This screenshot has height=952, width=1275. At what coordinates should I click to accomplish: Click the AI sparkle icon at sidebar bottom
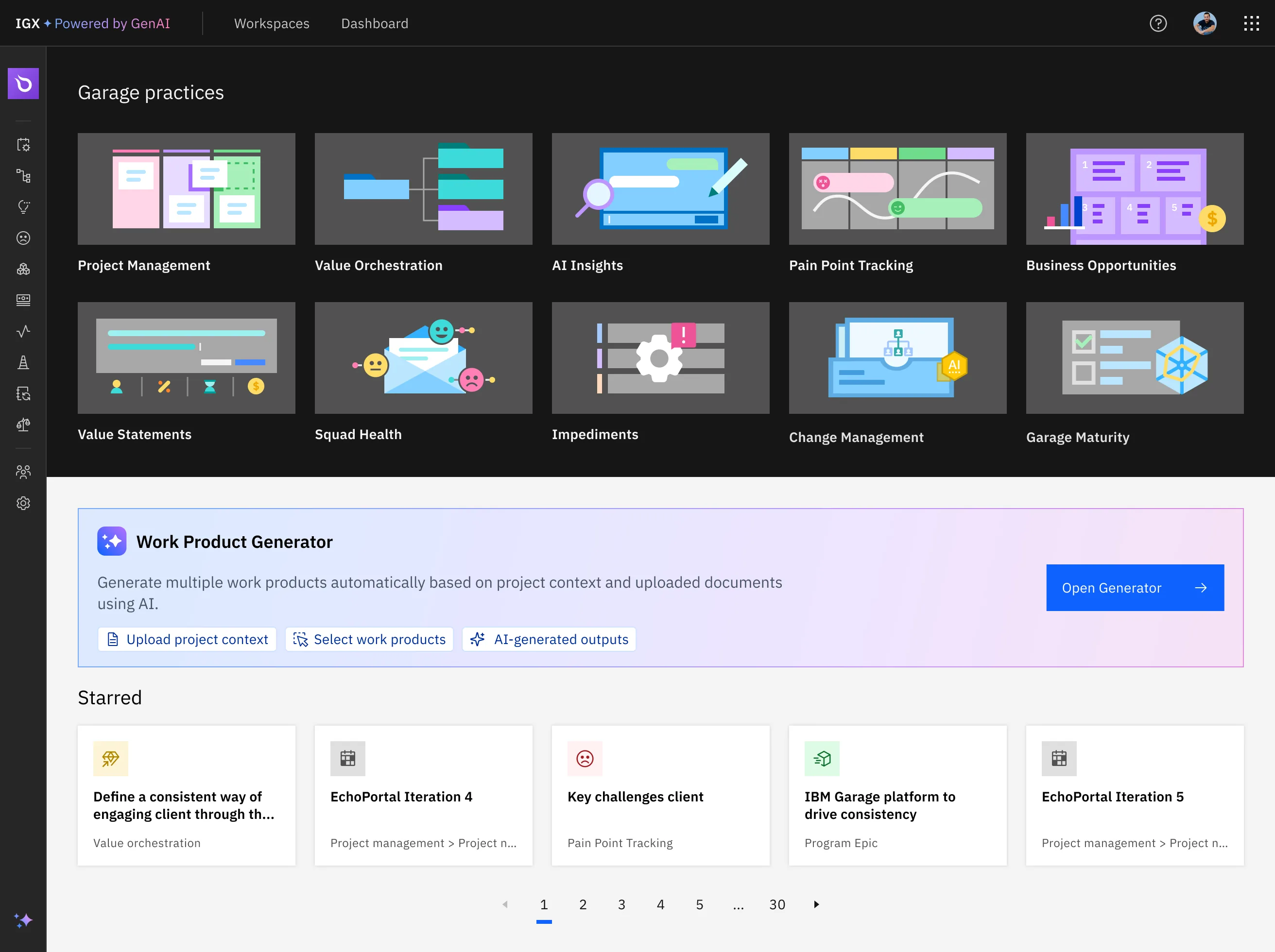tap(23, 920)
